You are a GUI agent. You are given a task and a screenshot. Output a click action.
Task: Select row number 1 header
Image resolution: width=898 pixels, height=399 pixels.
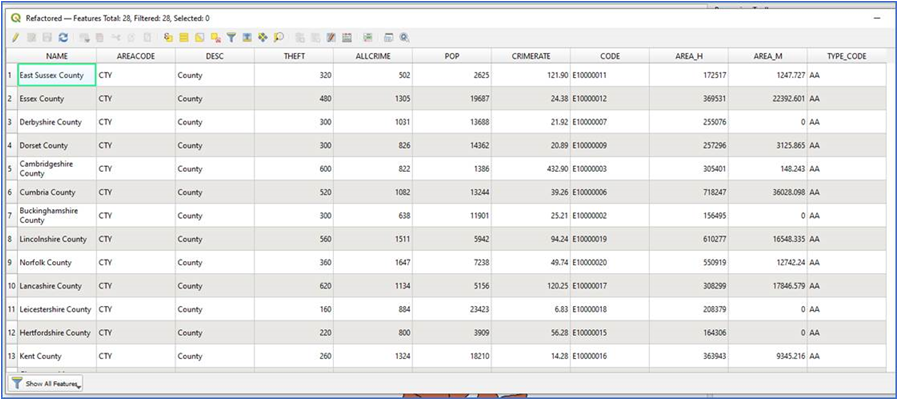point(11,75)
